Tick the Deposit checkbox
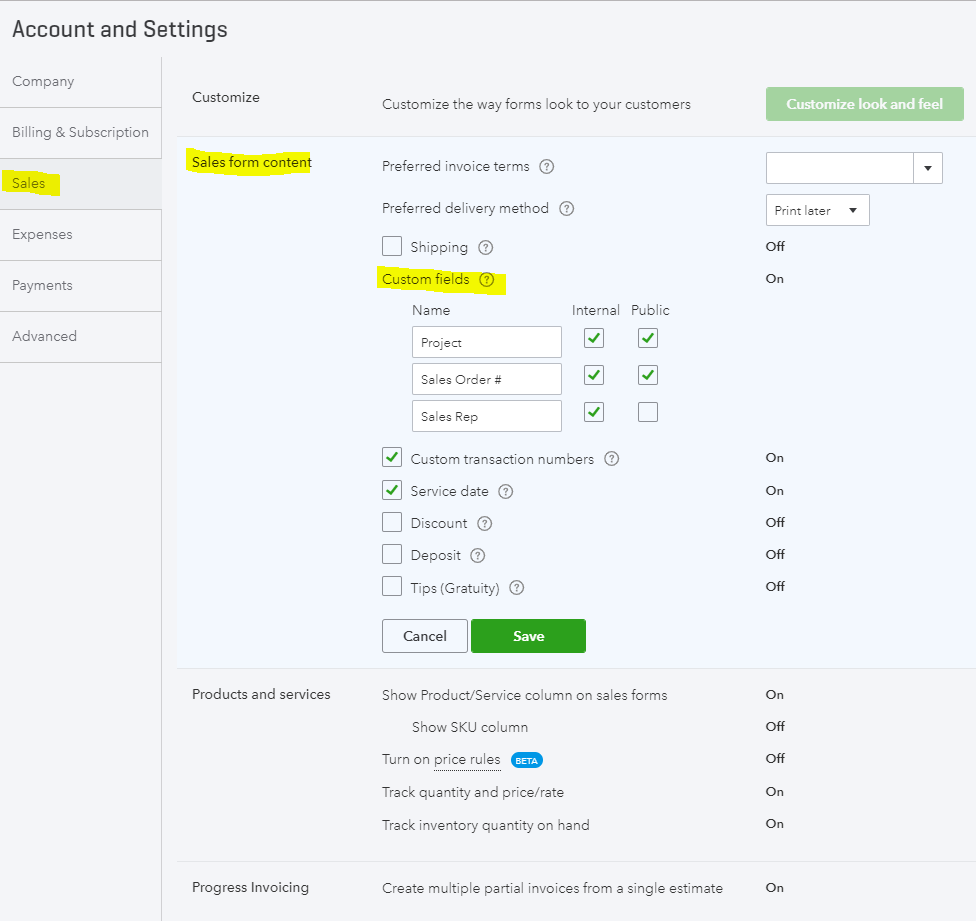This screenshot has height=921, width=976. 392,555
